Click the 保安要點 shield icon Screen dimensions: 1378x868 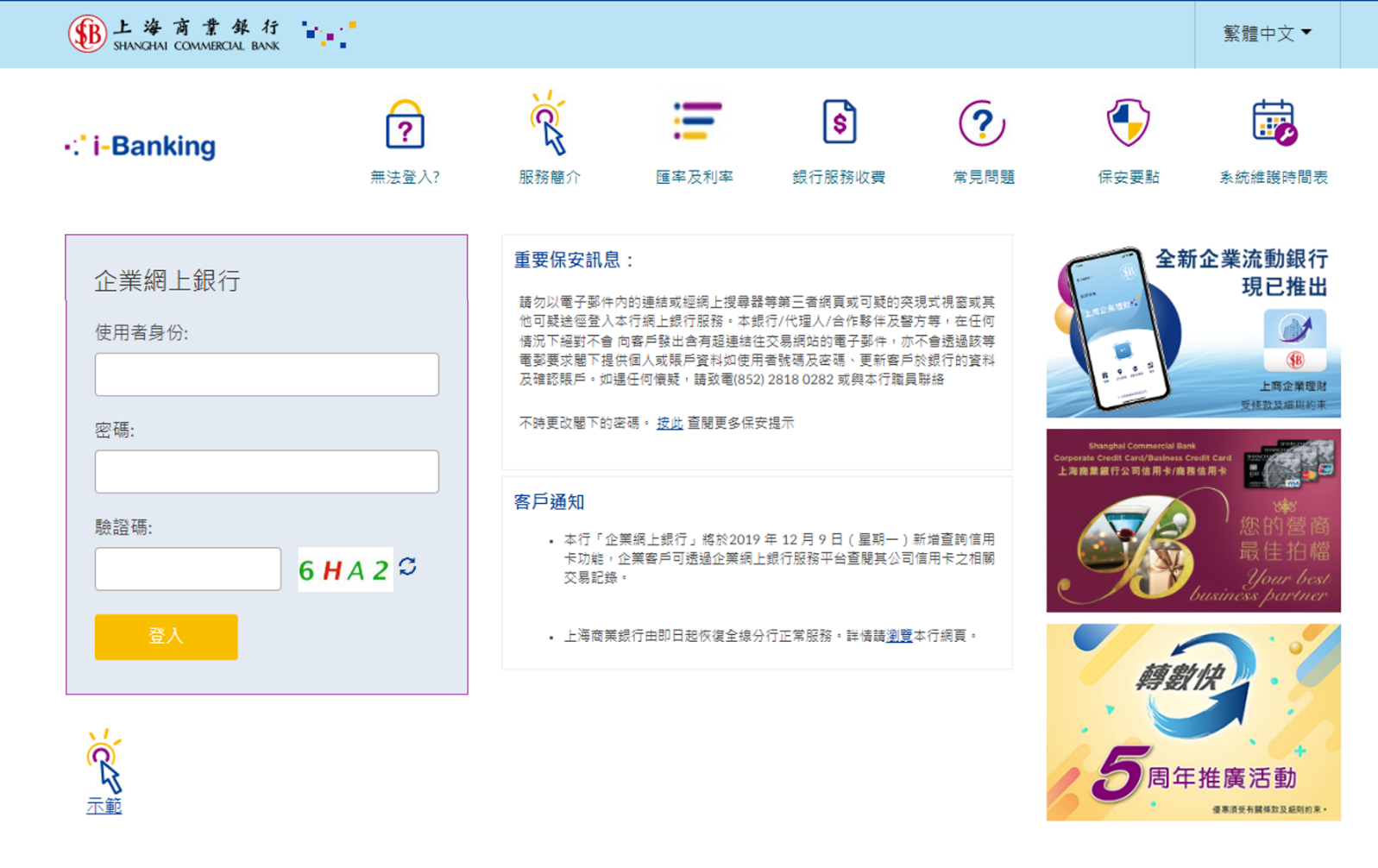(1128, 123)
